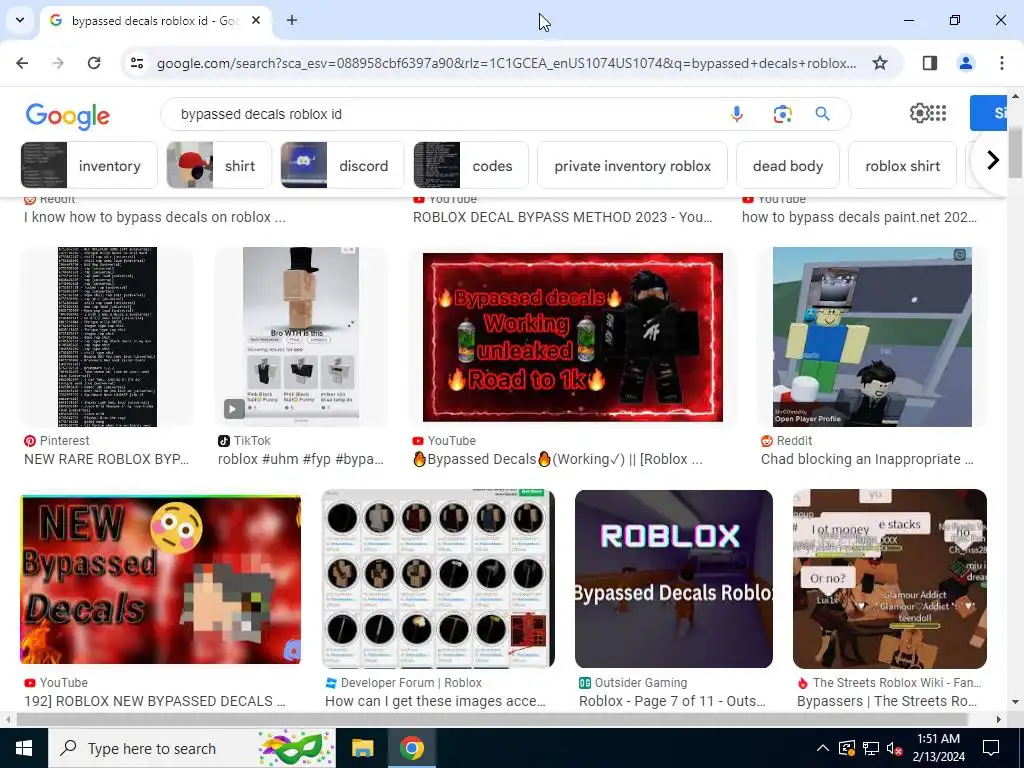The height and width of the screenshot is (768, 1024).
Task: Click the scrollbar down arrow
Action: pos(1016,702)
